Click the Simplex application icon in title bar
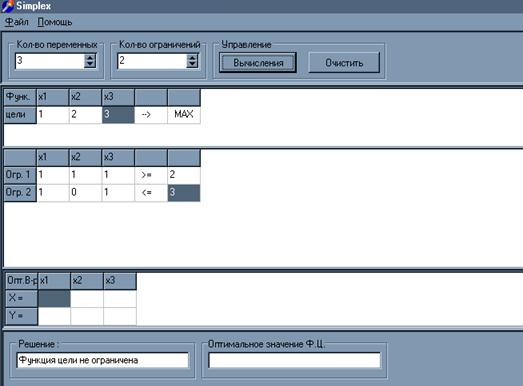Screen dimensions: 523x386 (x=7, y=6)
